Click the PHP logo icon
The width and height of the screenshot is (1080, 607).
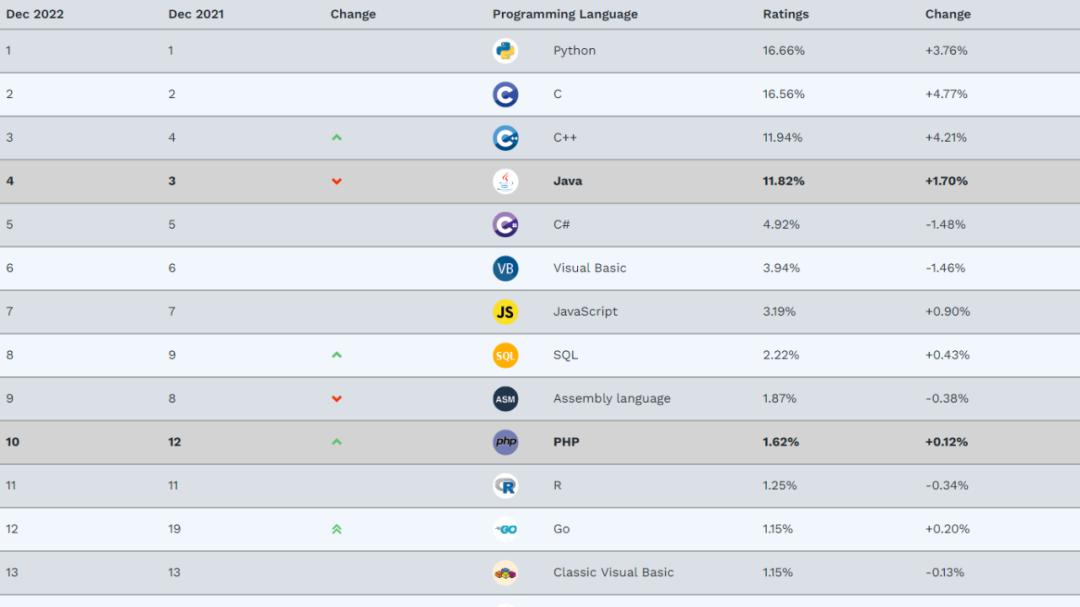point(505,442)
